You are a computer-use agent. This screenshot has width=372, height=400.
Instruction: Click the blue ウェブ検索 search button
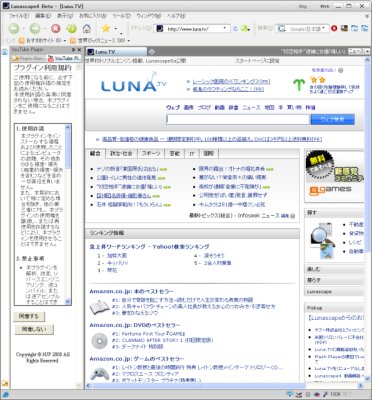pyautogui.click(x=332, y=119)
